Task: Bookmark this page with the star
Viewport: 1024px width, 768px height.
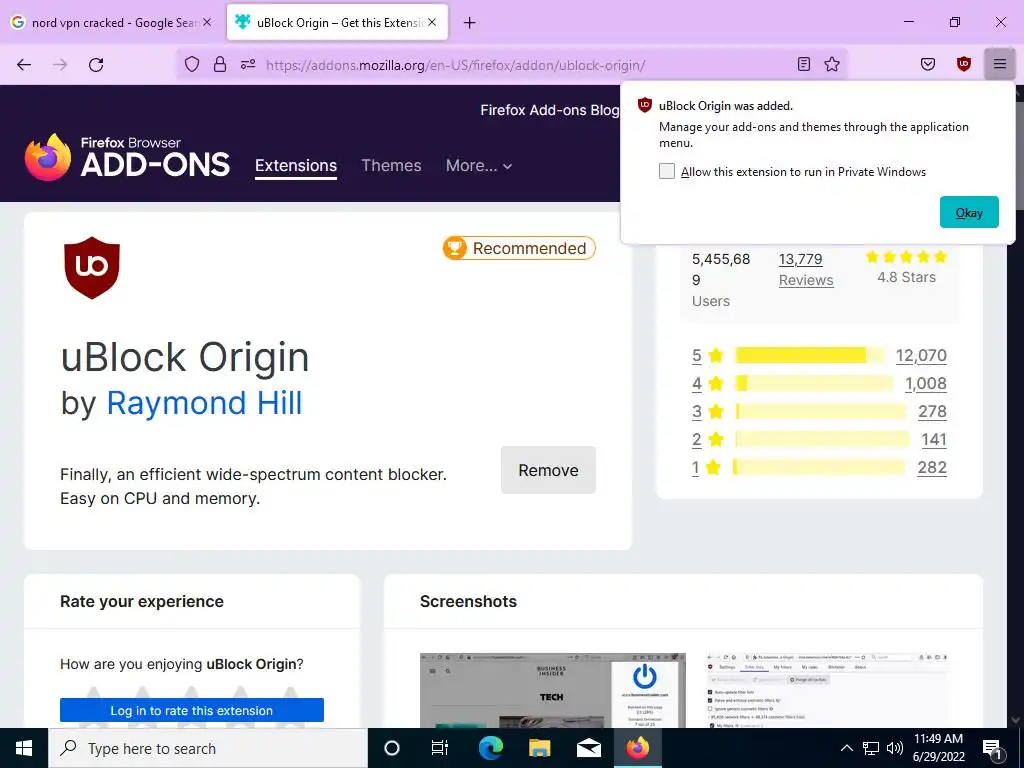Action: (832, 64)
